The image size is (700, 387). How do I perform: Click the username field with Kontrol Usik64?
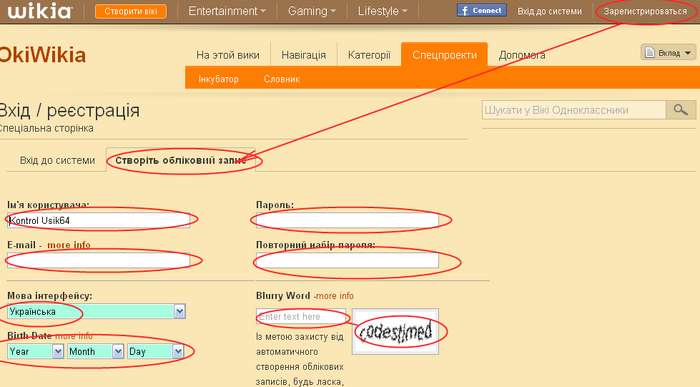(x=99, y=221)
